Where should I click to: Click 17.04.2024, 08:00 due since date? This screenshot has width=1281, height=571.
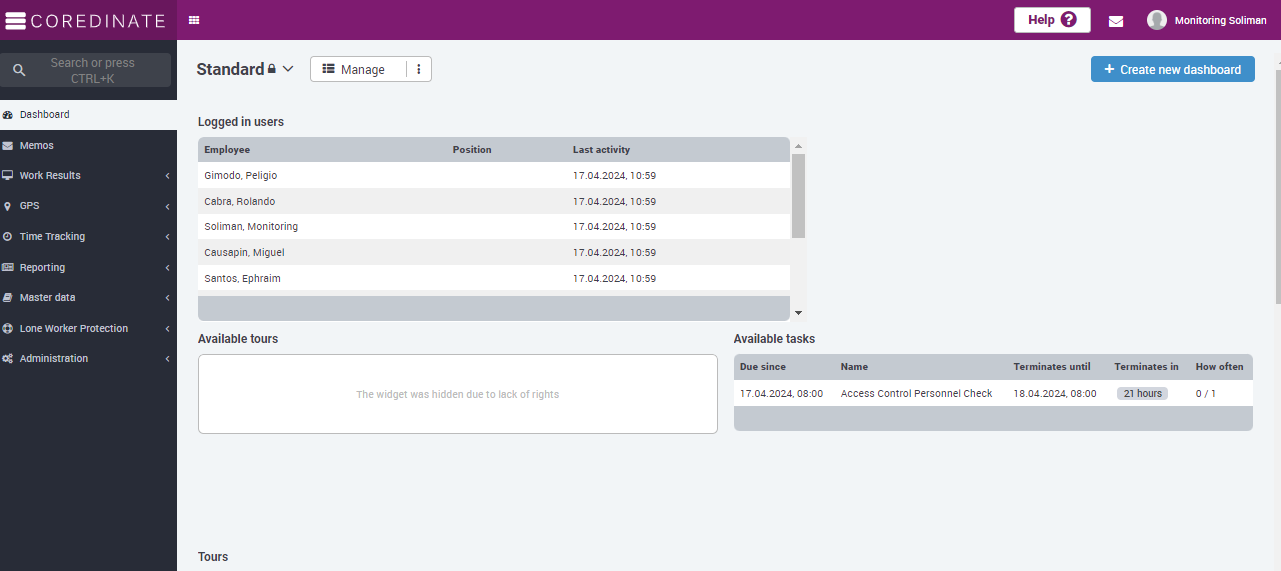(782, 394)
